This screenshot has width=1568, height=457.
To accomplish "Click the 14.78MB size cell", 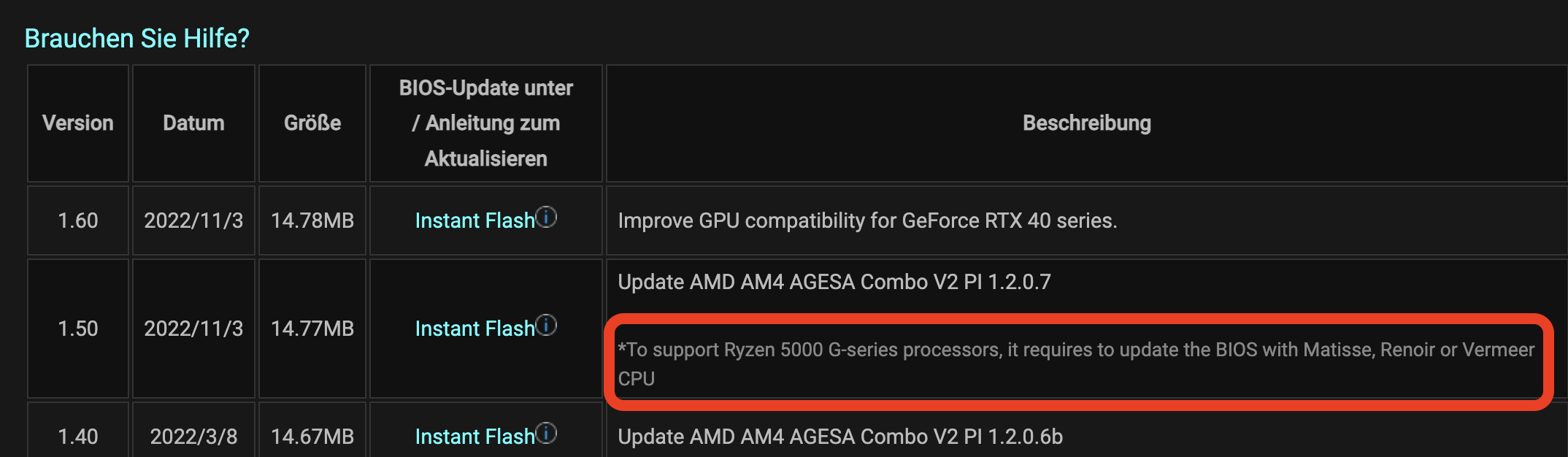I will coord(312,220).
